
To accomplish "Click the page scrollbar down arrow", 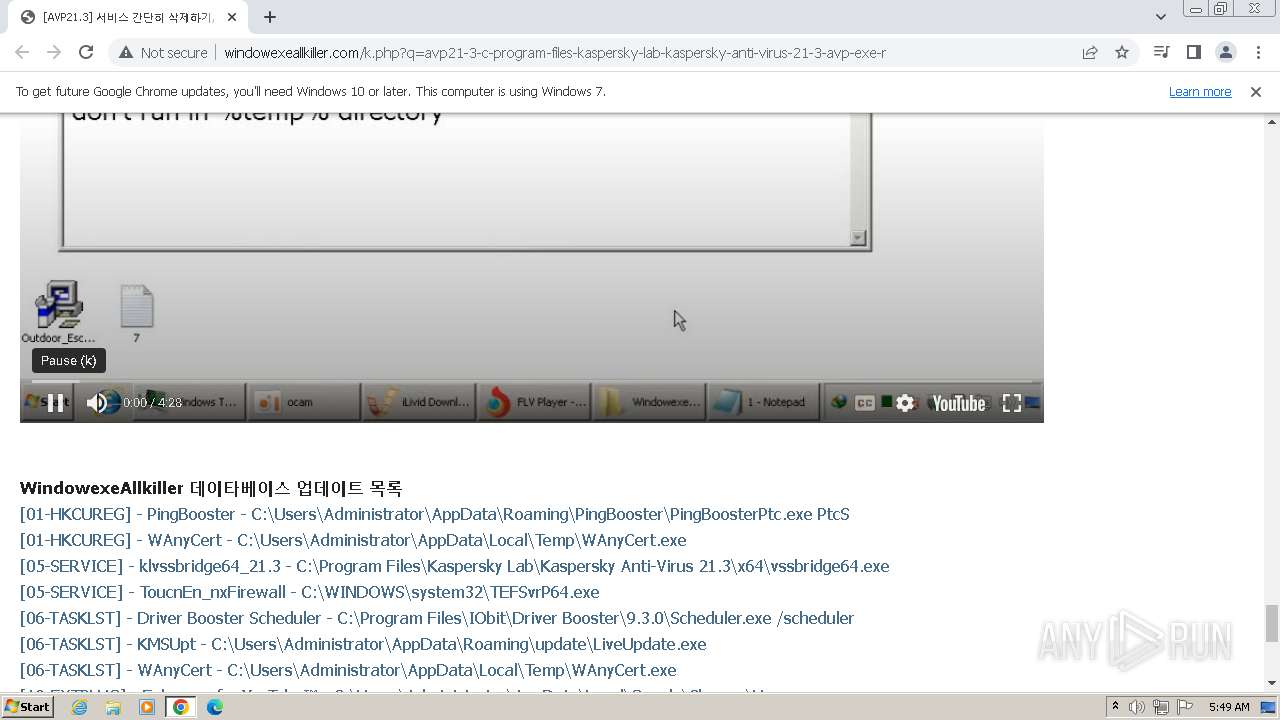I will point(1271,683).
